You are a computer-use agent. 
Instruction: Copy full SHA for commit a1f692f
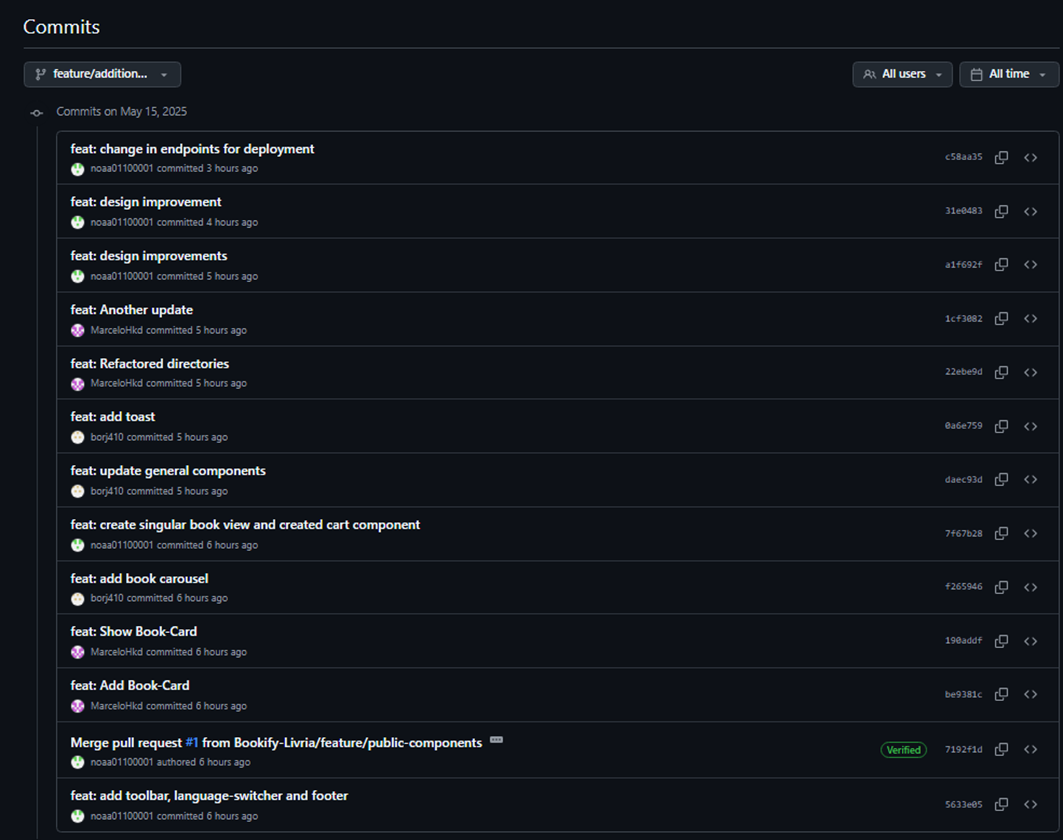click(1001, 264)
